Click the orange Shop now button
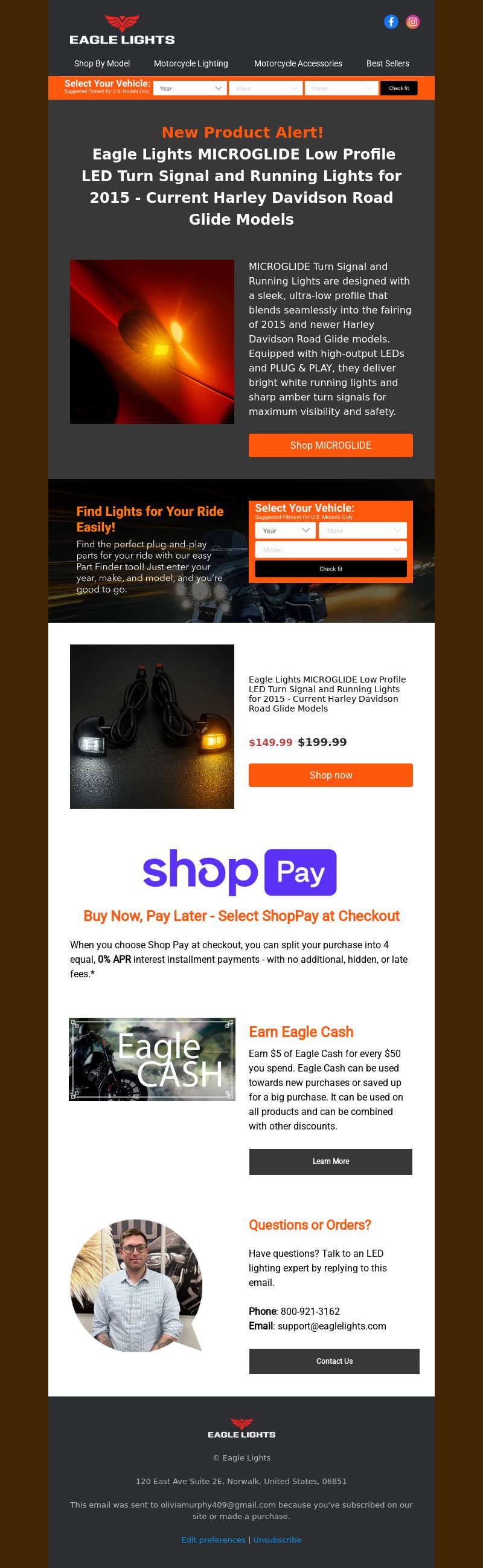This screenshot has height=1568, width=483. (331, 775)
